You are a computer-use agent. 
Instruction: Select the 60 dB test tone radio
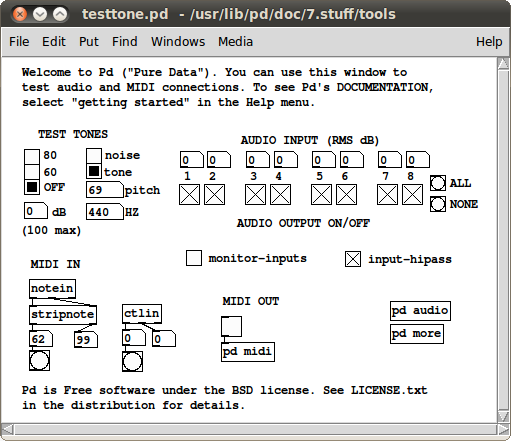(x=32, y=171)
